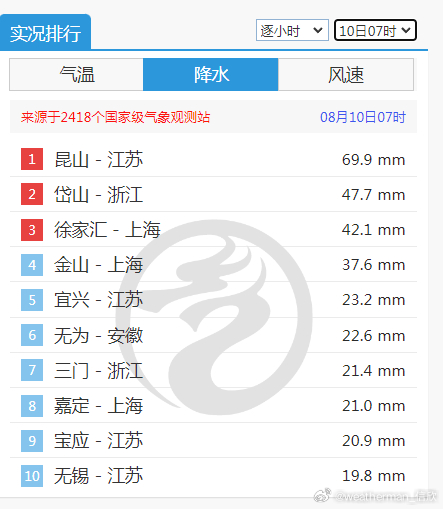
Task: Switch to the 气温 tab
Action: 77,74
